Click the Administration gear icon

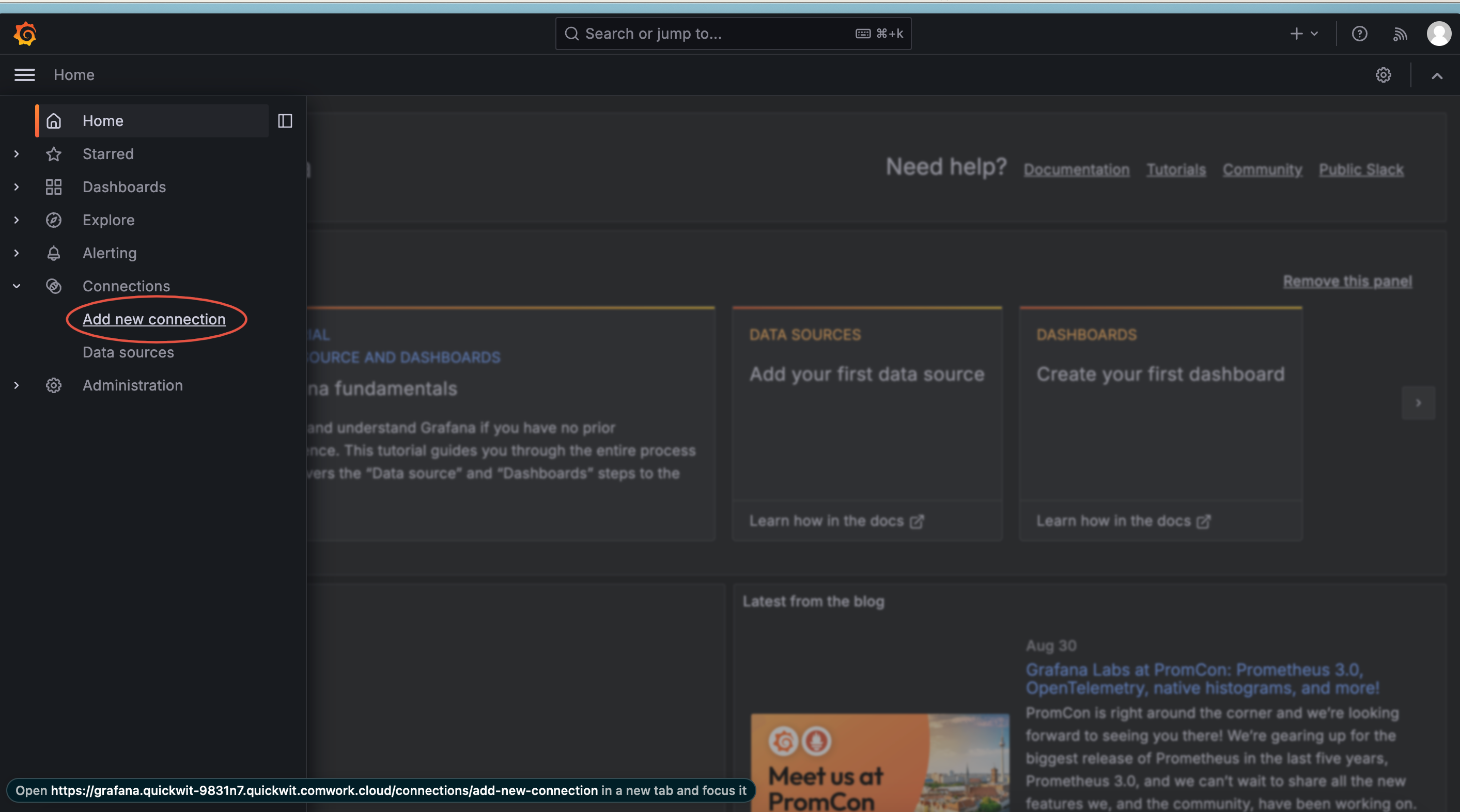point(54,385)
